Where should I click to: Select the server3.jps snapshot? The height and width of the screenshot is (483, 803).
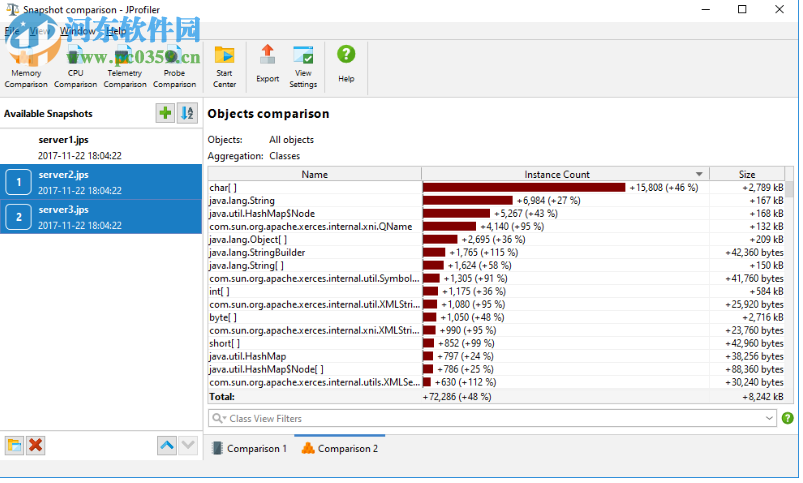(101, 217)
